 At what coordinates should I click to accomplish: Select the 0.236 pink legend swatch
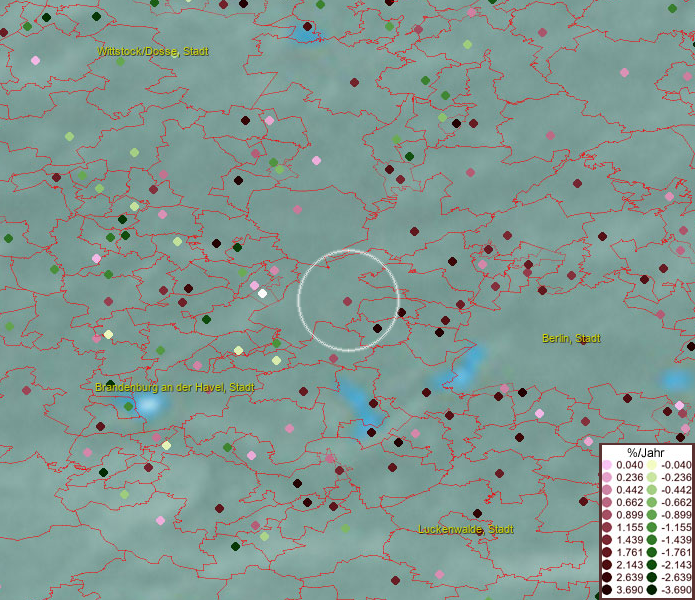click(607, 477)
